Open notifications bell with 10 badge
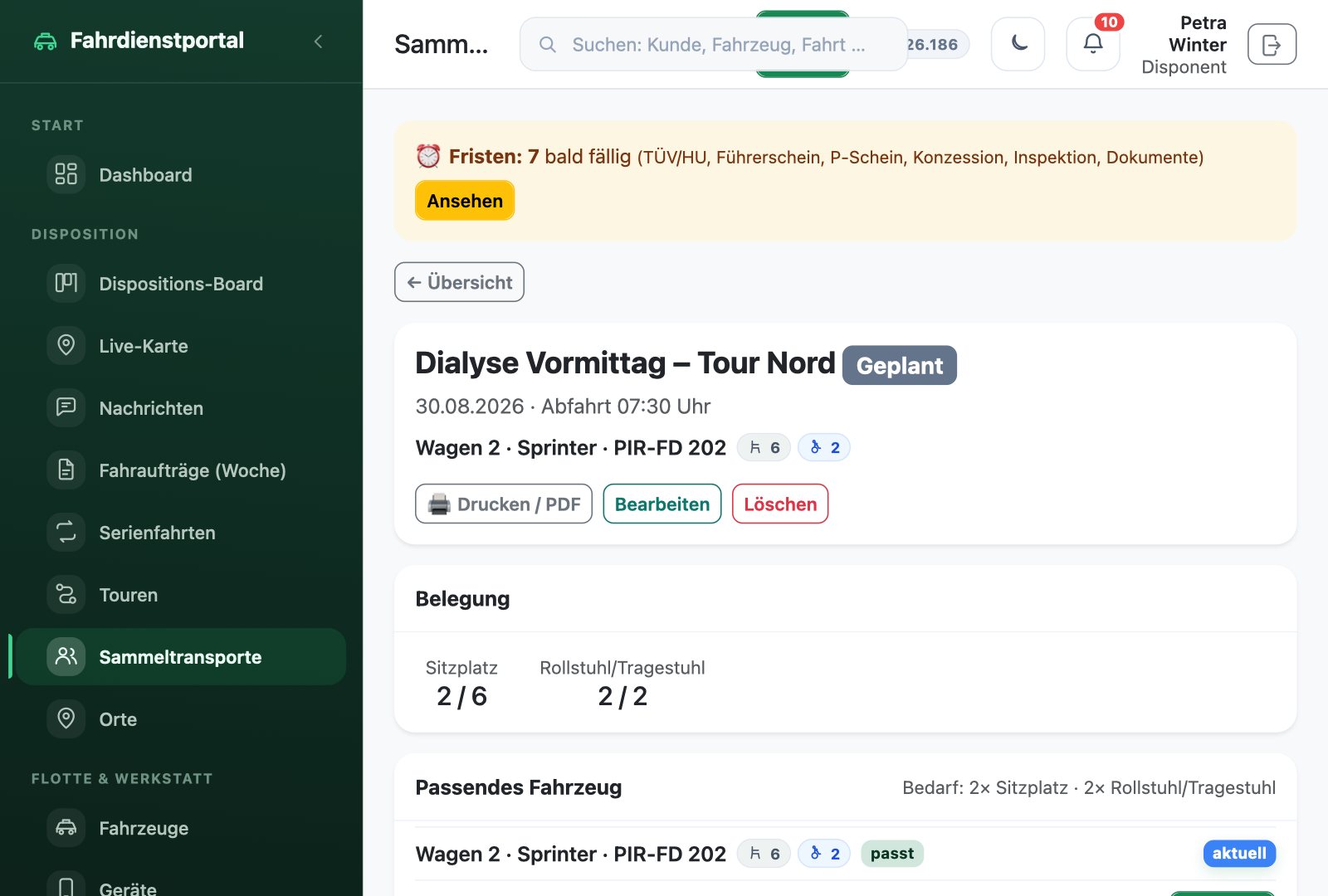Screen dimensions: 1328x896 point(1093,44)
